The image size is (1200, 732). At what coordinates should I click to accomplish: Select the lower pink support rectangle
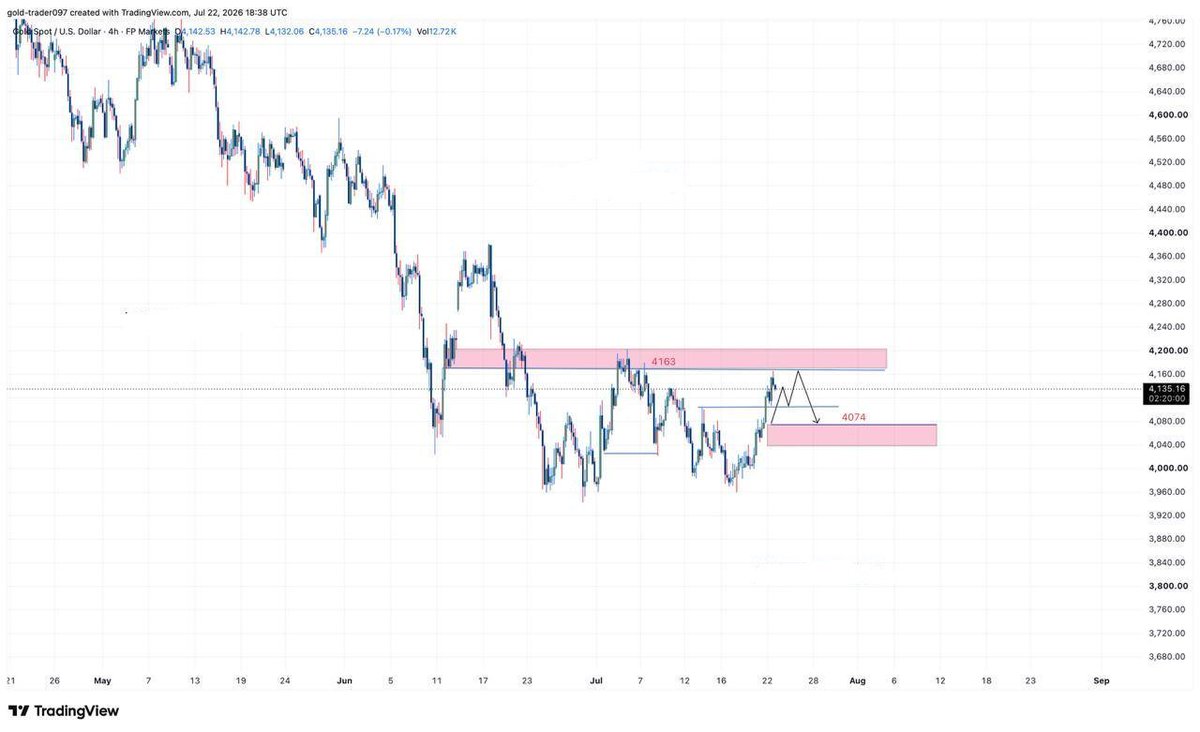click(852, 434)
